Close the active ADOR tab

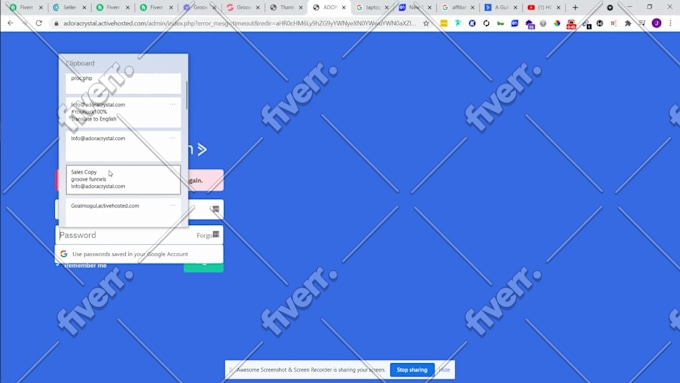pyautogui.click(x=343, y=8)
